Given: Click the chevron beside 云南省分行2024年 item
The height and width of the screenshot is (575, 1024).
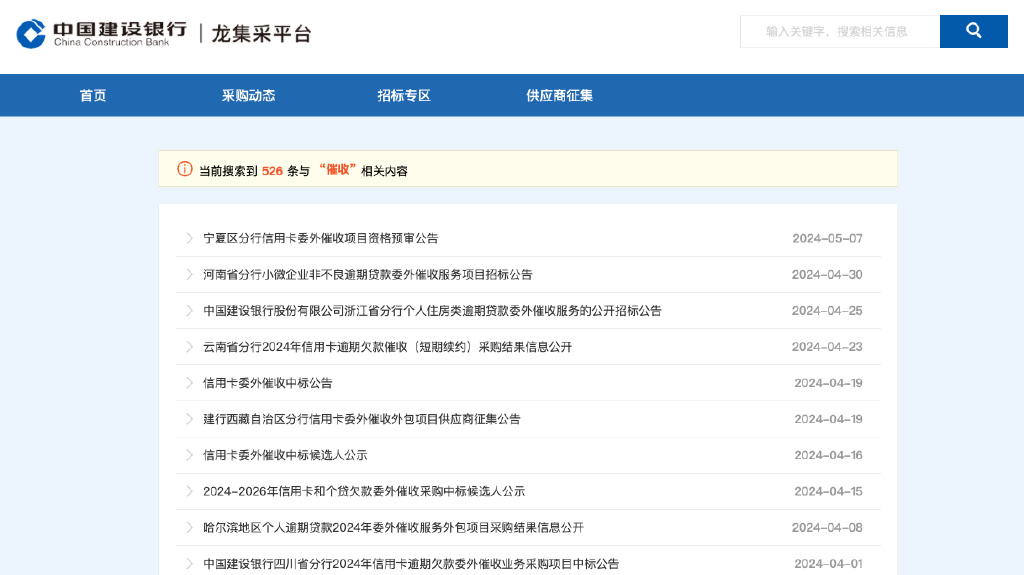Looking at the screenshot, I should pos(189,347).
